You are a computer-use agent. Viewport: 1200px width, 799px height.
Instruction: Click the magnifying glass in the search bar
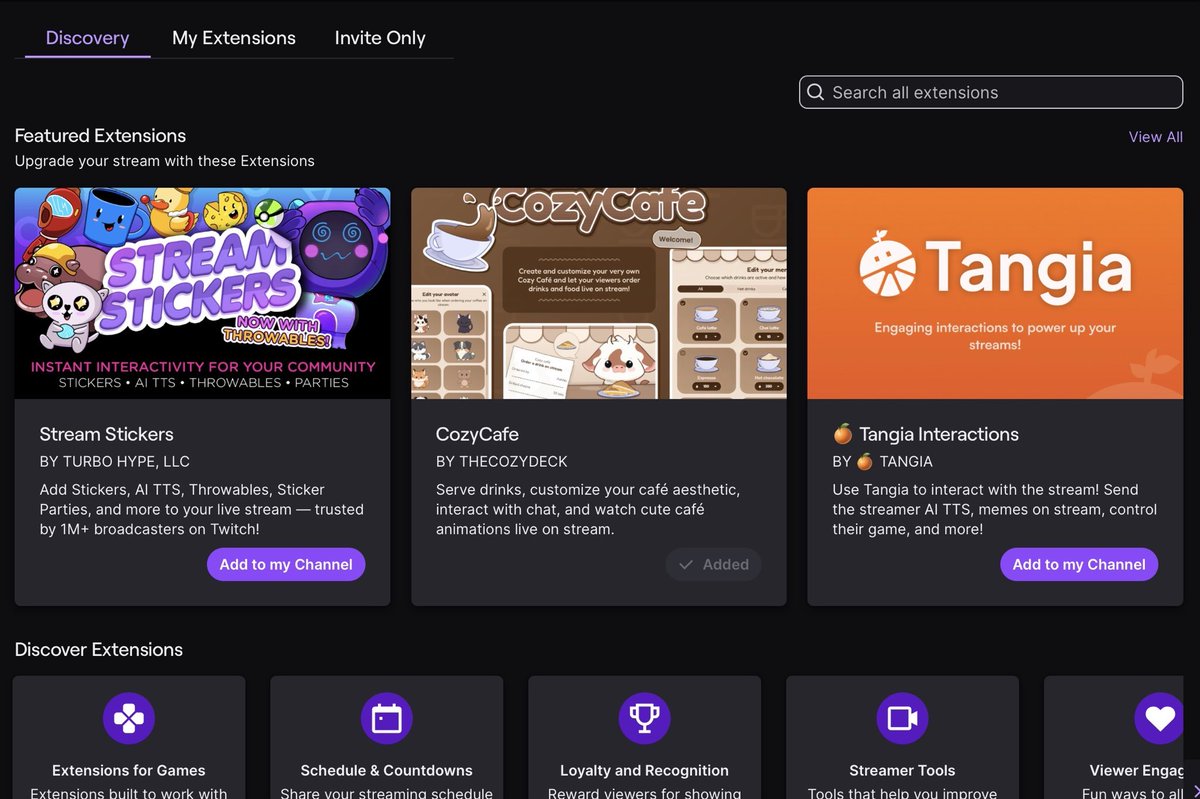tap(816, 92)
